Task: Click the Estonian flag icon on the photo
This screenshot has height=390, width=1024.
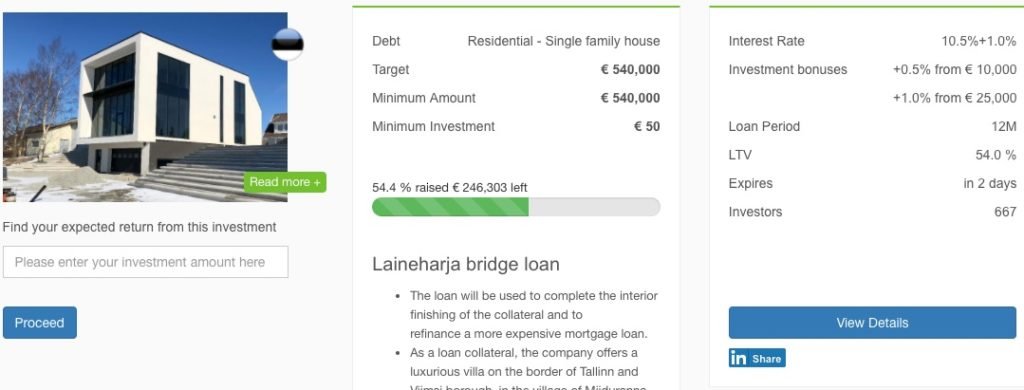Action: pos(287,44)
